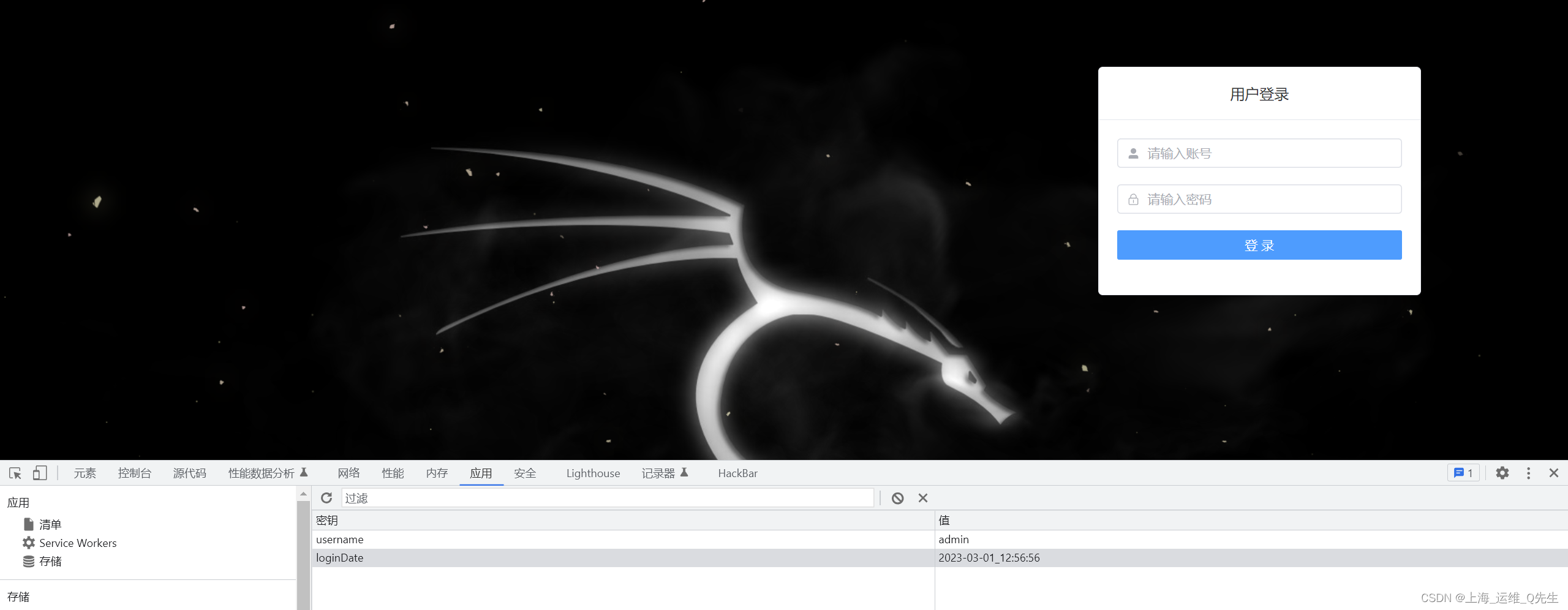Select the loginDate key cell
This screenshot has width=1568, height=610.
[623, 557]
